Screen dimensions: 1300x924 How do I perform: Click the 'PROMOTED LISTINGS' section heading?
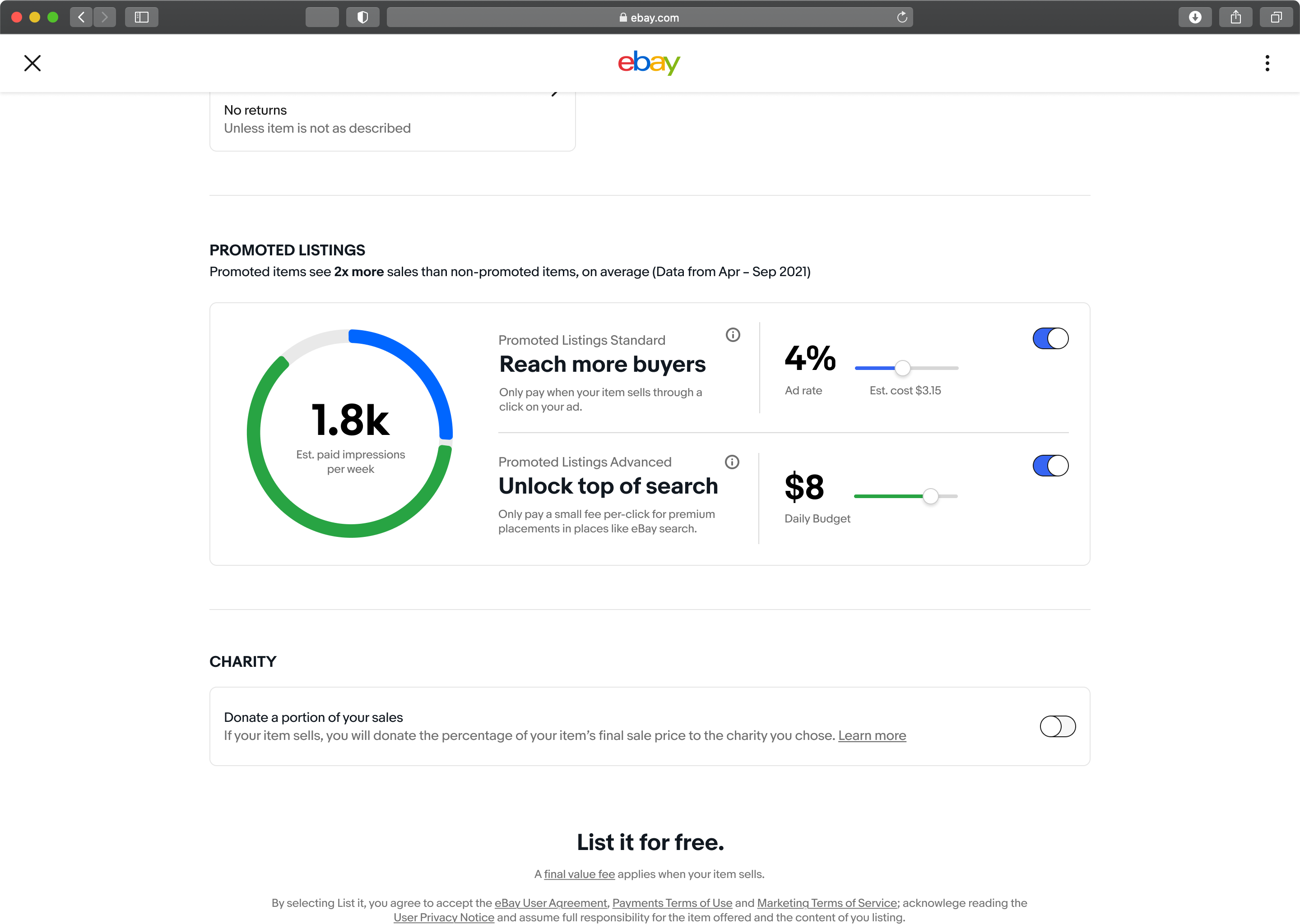pyautogui.click(x=288, y=250)
